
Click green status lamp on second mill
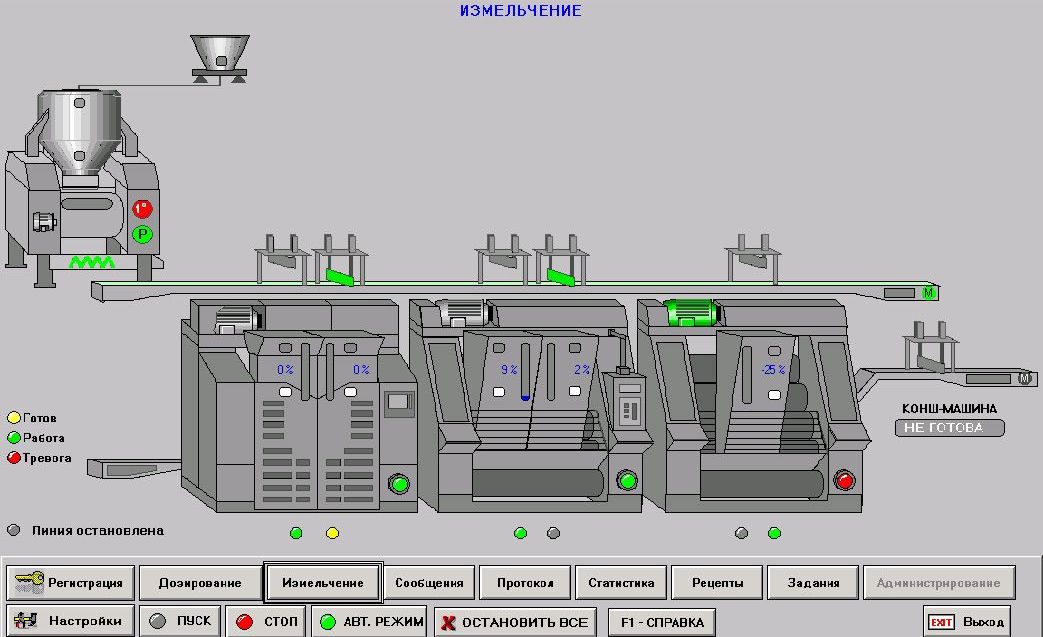(x=627, y=479)
